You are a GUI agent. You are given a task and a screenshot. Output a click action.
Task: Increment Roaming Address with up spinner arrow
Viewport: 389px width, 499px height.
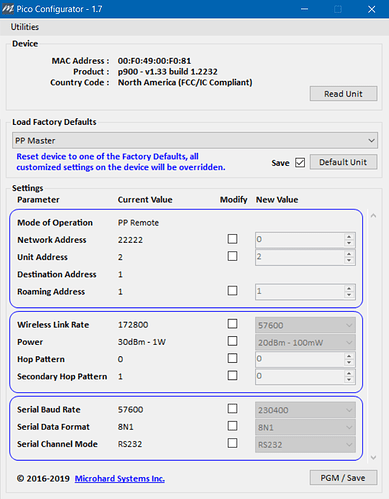point(349,289)
